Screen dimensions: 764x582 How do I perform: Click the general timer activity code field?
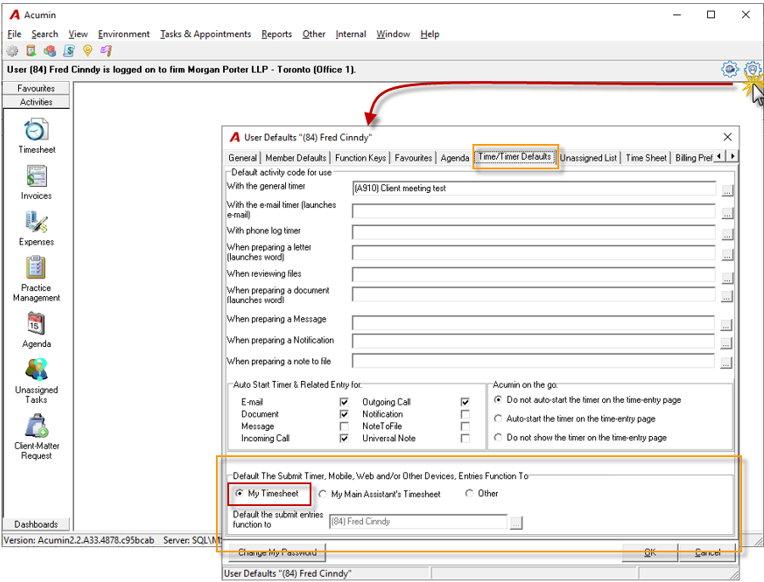(534, 188)
